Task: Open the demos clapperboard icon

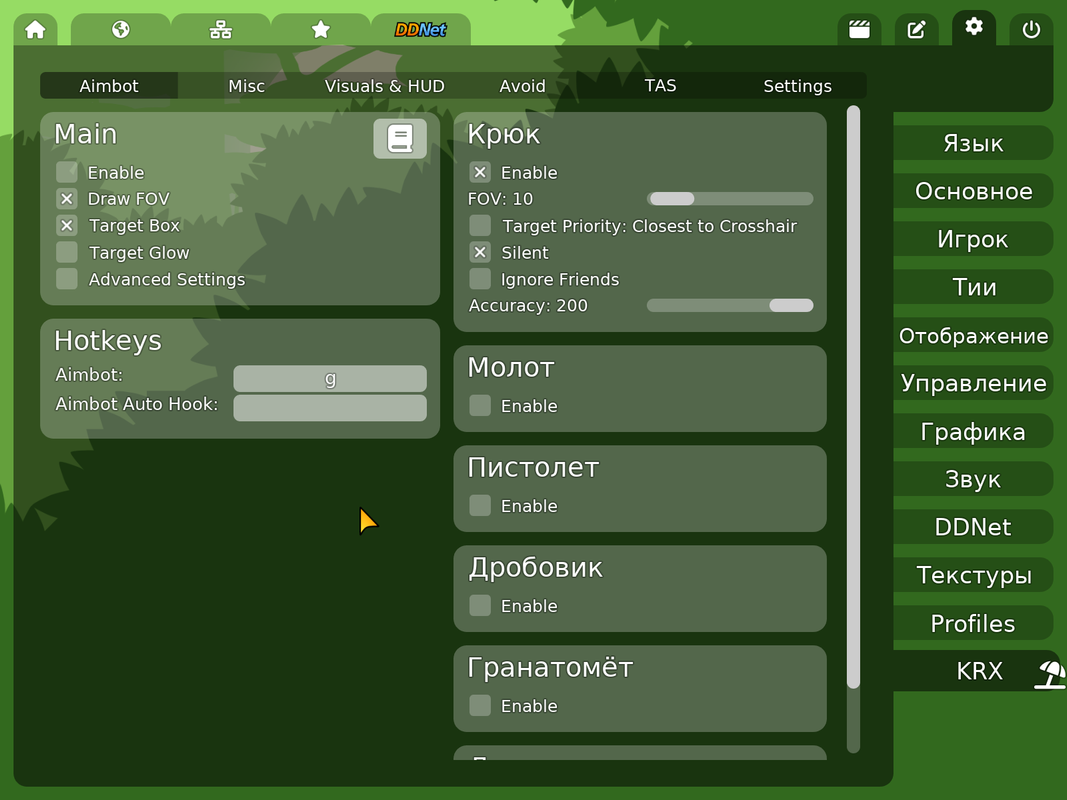Action: tap(859, 30)
